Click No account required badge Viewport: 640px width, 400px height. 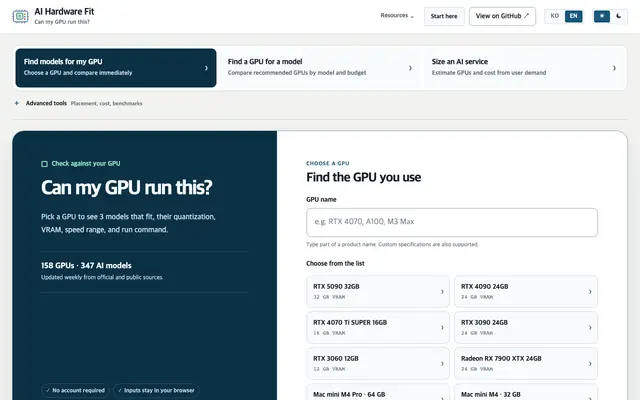click(75, 390)
